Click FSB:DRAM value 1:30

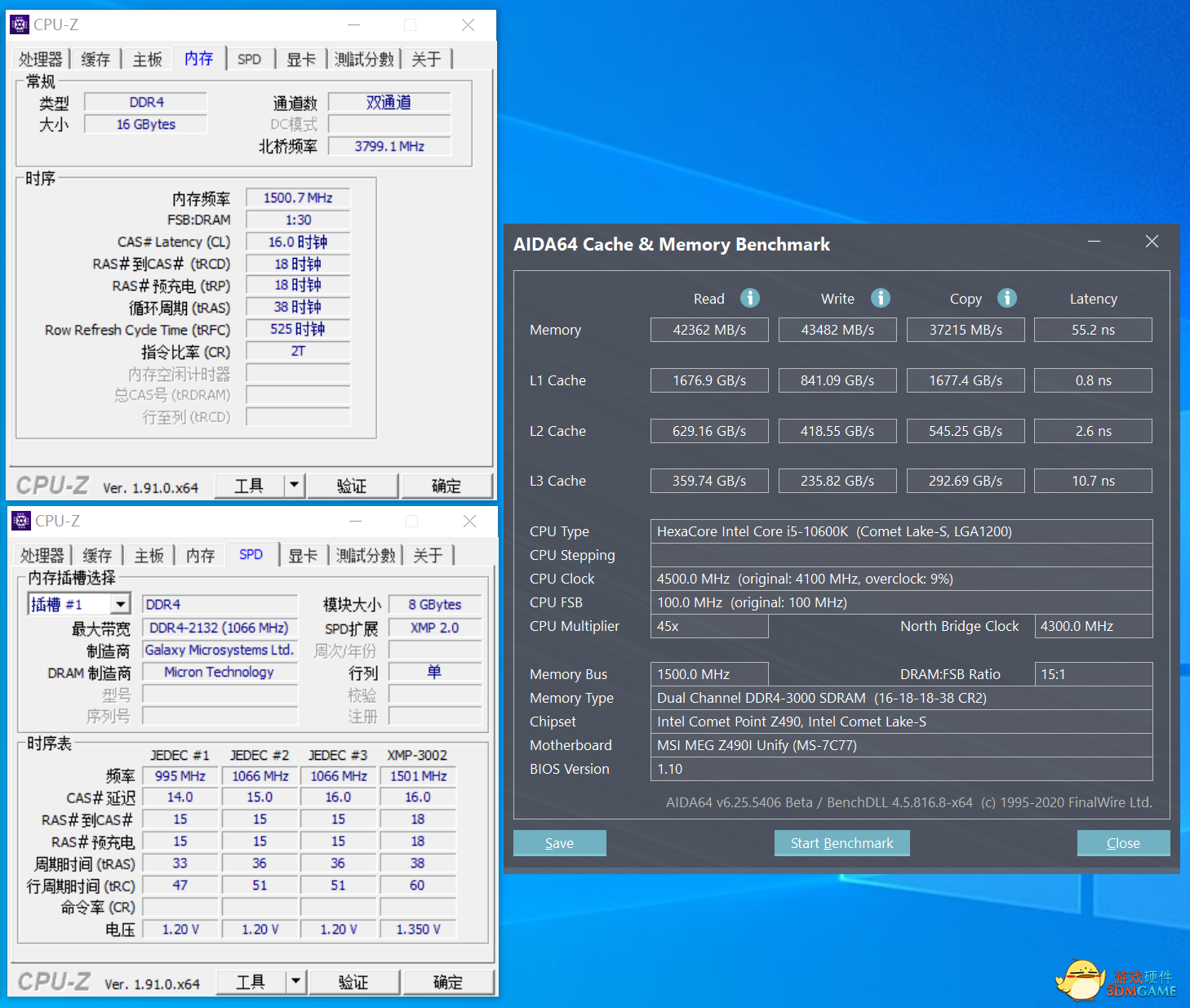[298, 220]
